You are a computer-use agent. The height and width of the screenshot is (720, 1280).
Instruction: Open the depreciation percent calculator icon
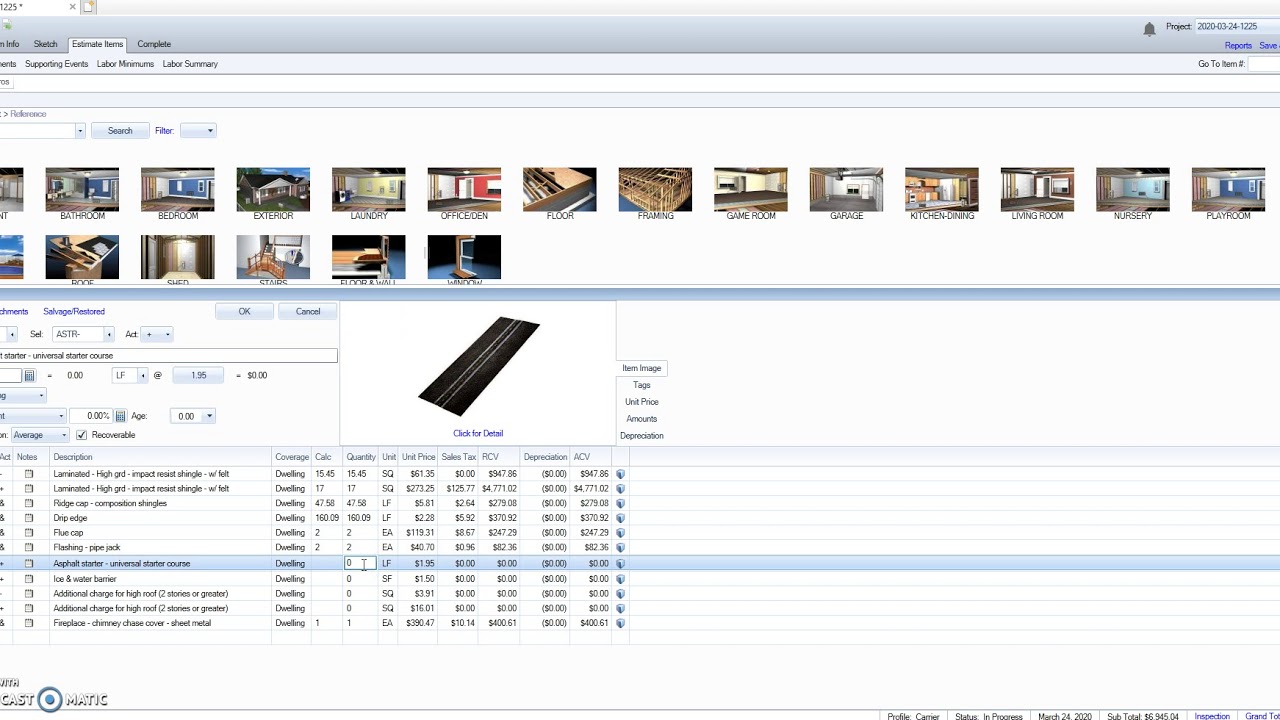point(120,416)
